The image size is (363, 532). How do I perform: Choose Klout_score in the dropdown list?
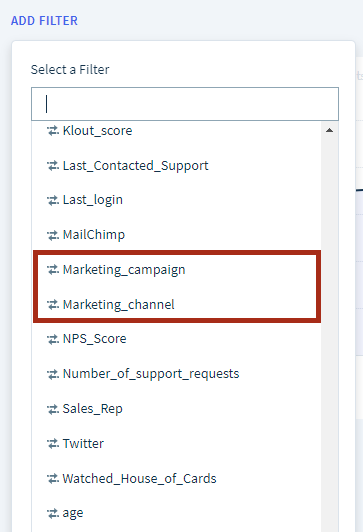176,131
